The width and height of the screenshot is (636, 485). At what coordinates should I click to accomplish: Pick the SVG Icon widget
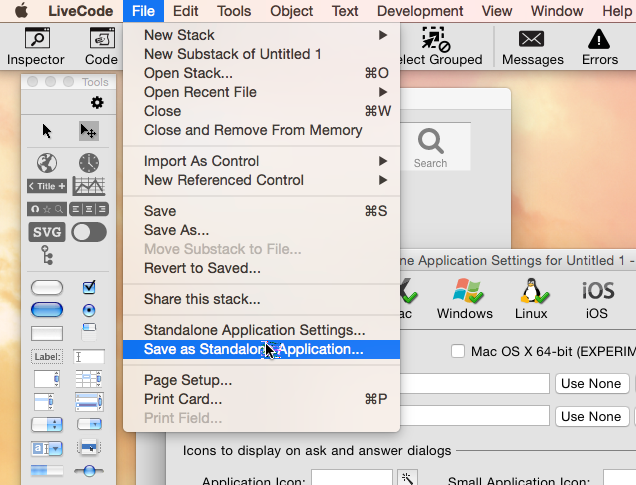[47, 232]
